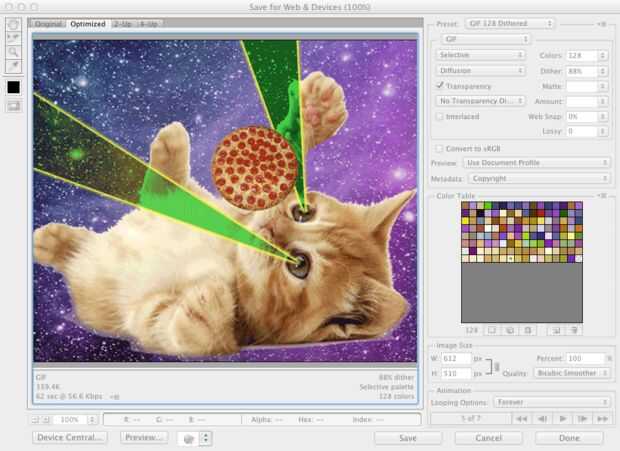Screen dimensions: 620x451
Task: Open the GIF file format dropdown
Action: tap(486, 39)
